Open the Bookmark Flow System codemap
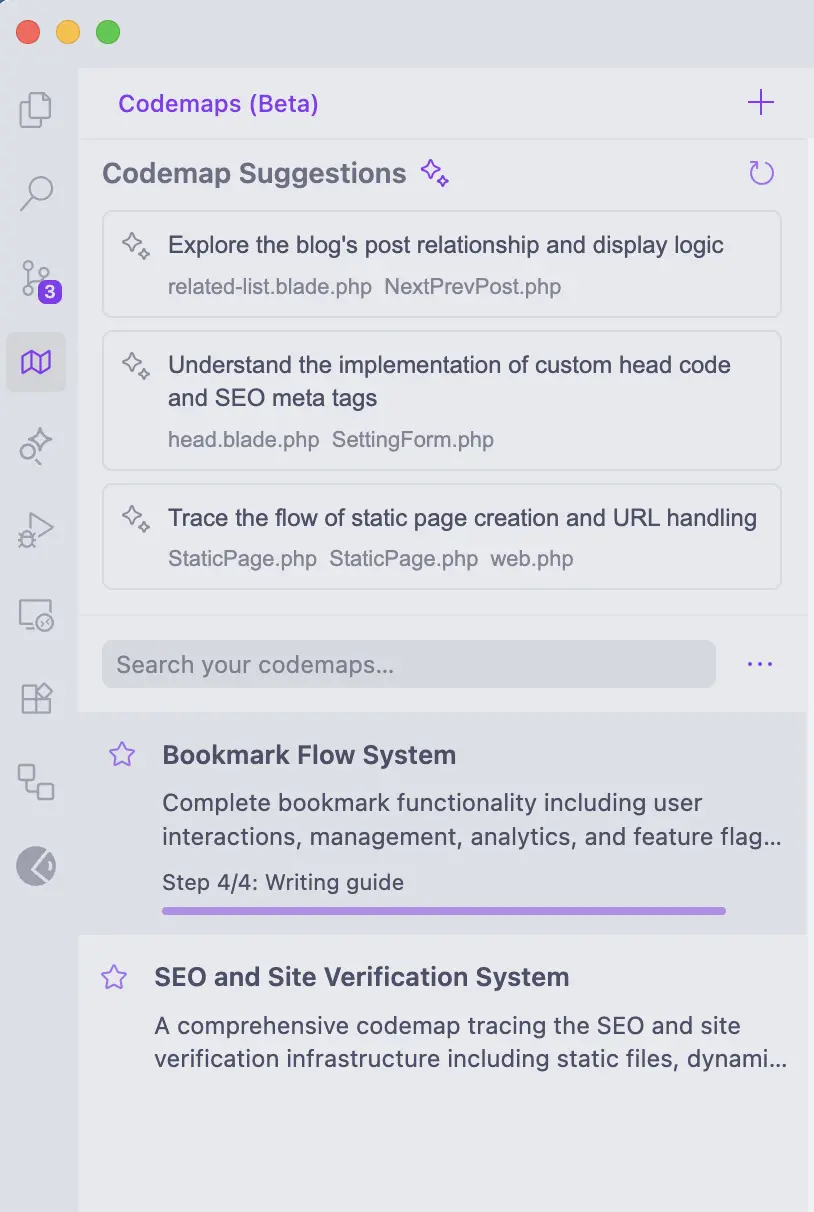The height and width of the screenshot is (1212, 814). click(309, 755)
